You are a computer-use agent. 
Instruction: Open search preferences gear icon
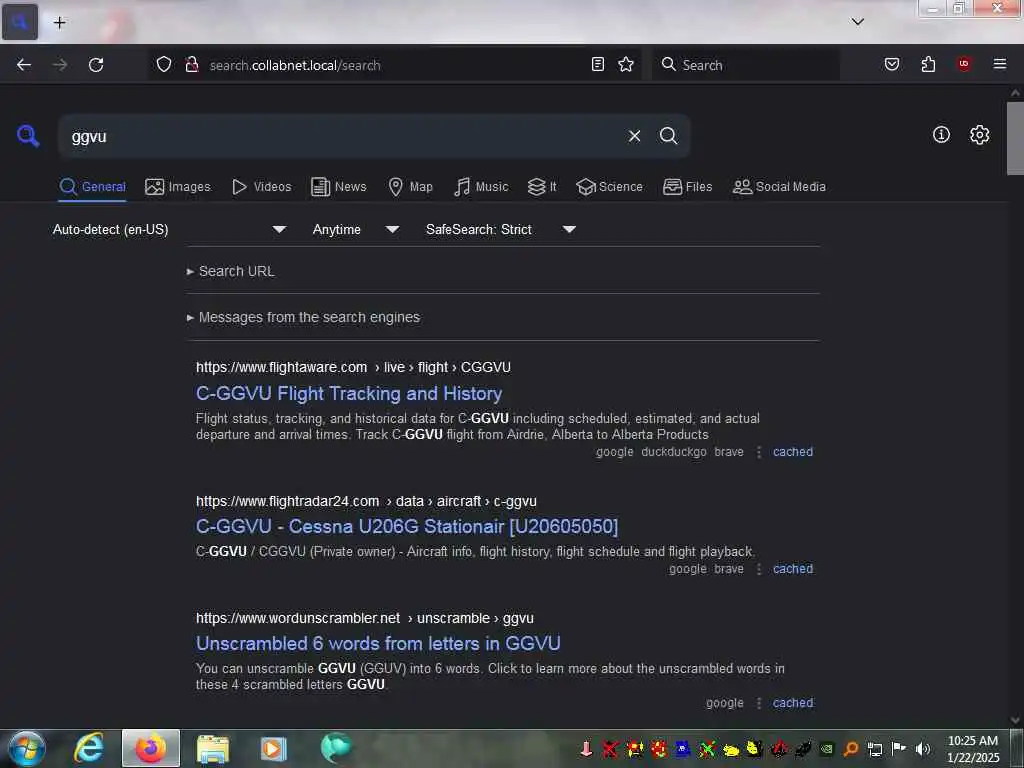(979, 135)
